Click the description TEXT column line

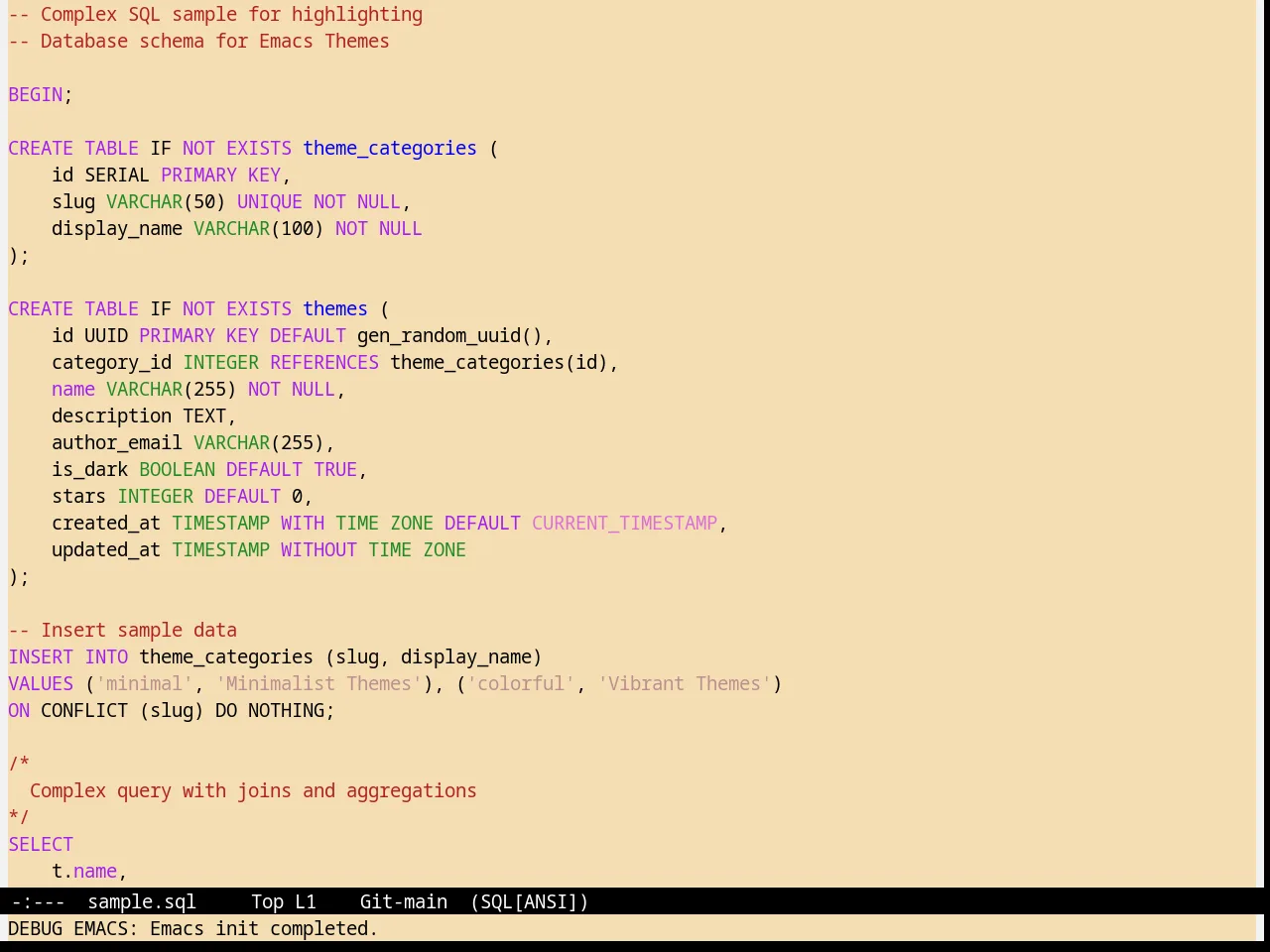coord(144,416)
